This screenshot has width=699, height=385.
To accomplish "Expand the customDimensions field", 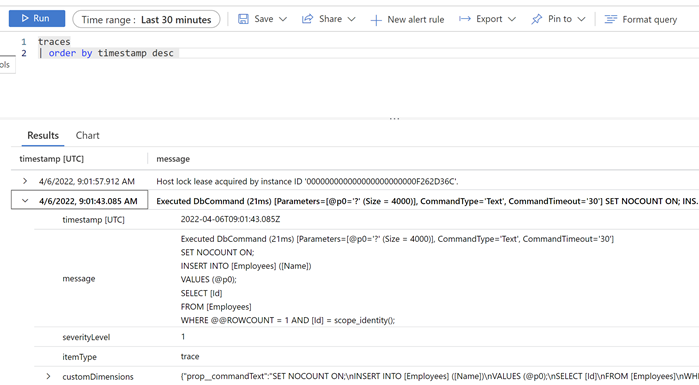I will pos(48,377).
